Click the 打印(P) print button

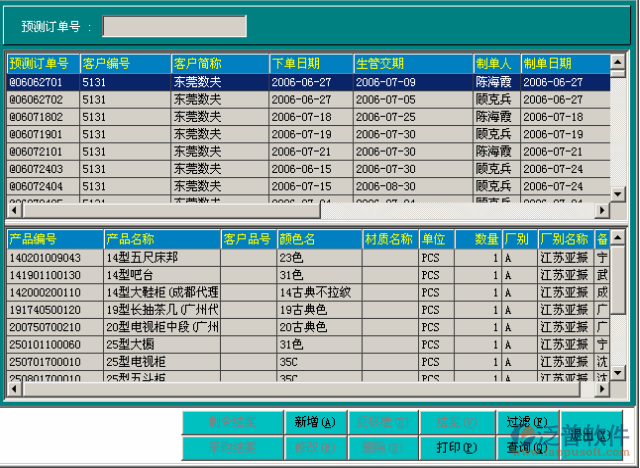[455, 447]
